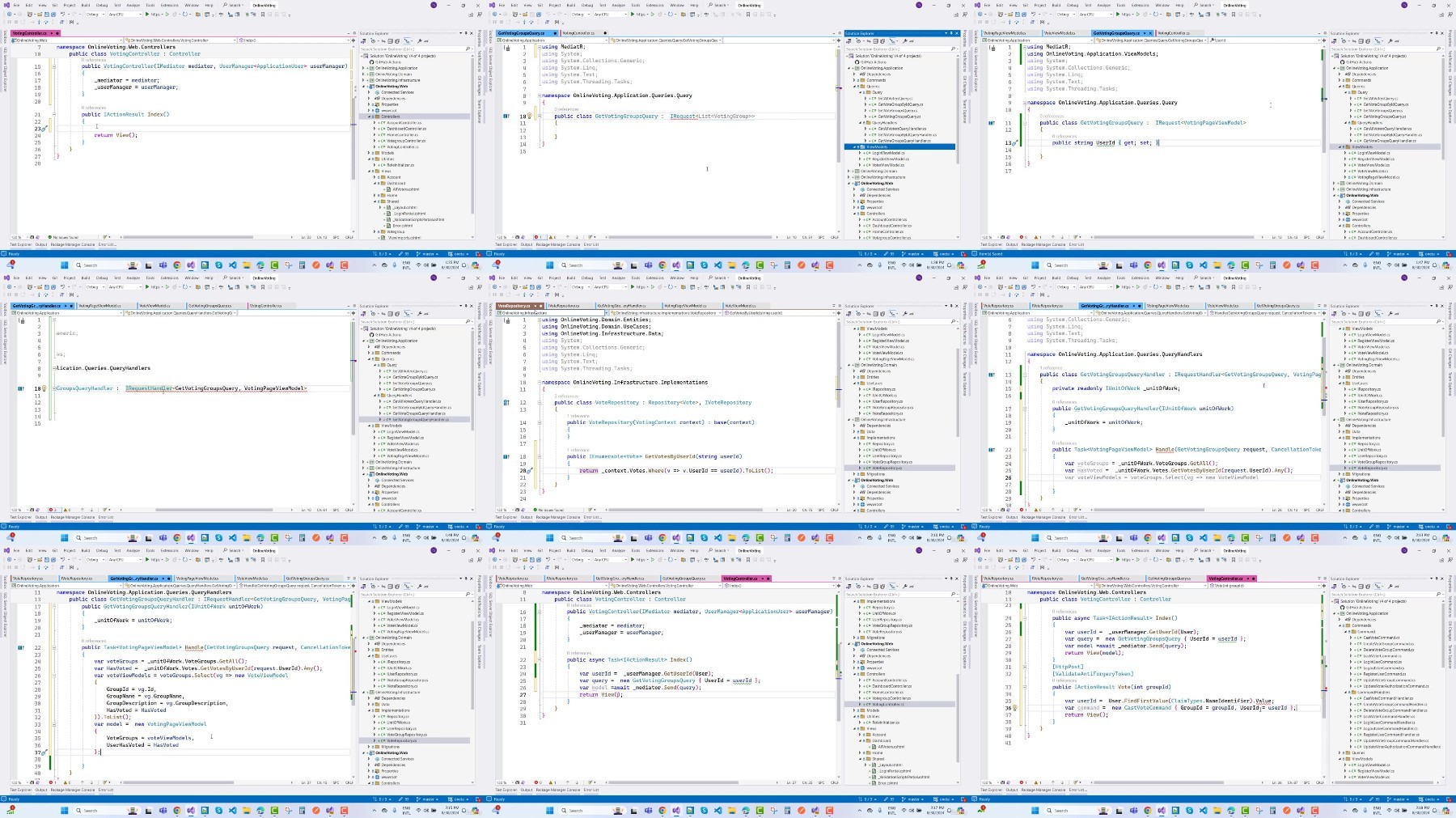Click Bookmark toolbar icon in the VoteRepository.cs window

[x=747, y=286]
